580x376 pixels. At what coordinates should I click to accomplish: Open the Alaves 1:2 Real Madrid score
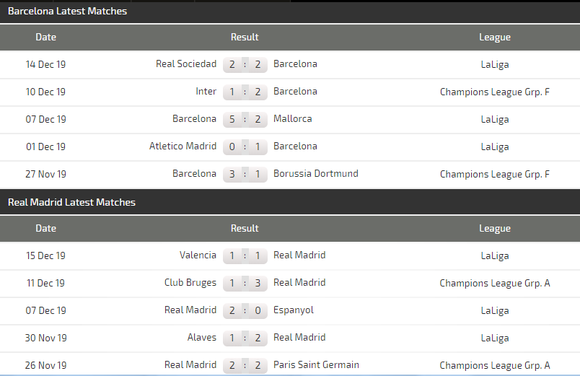pos(245,338)
